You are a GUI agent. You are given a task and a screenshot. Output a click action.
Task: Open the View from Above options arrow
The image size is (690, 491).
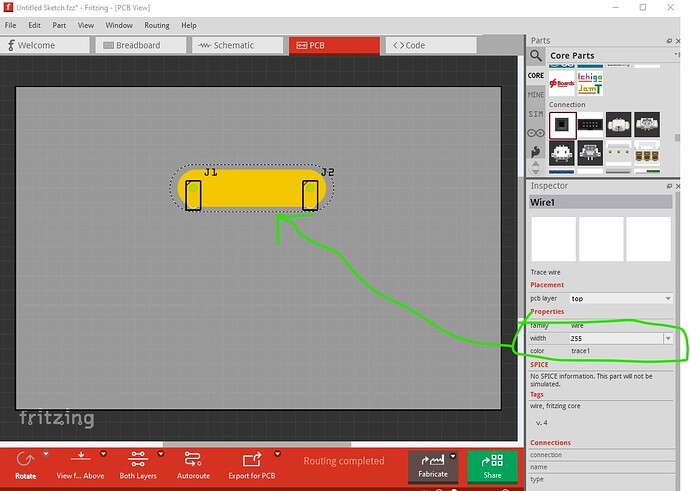103,454
